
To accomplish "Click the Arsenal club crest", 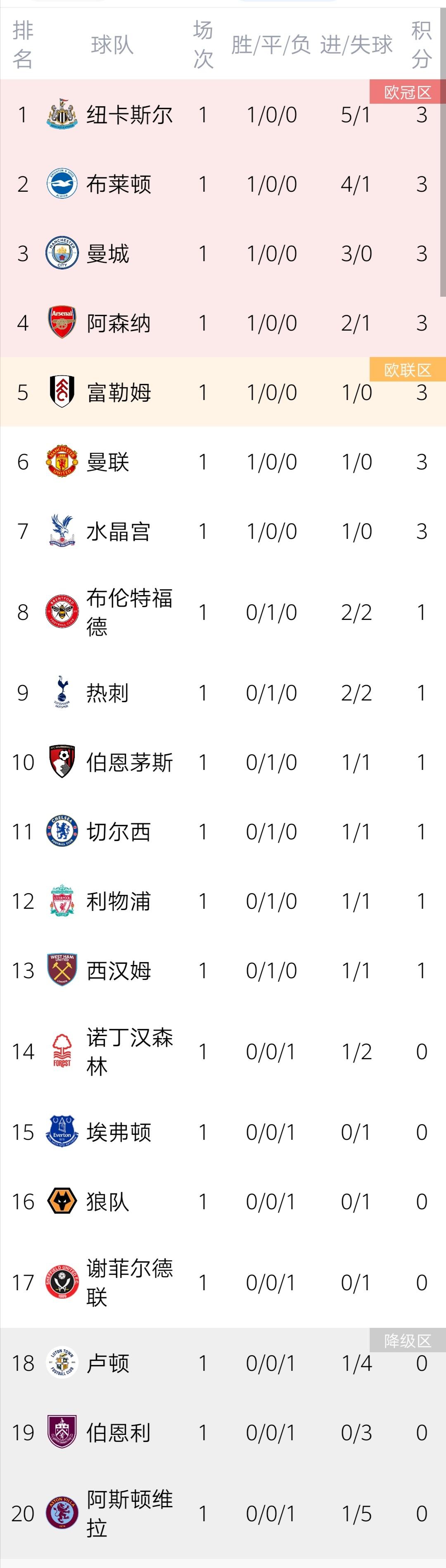I will tap(62, 323).
